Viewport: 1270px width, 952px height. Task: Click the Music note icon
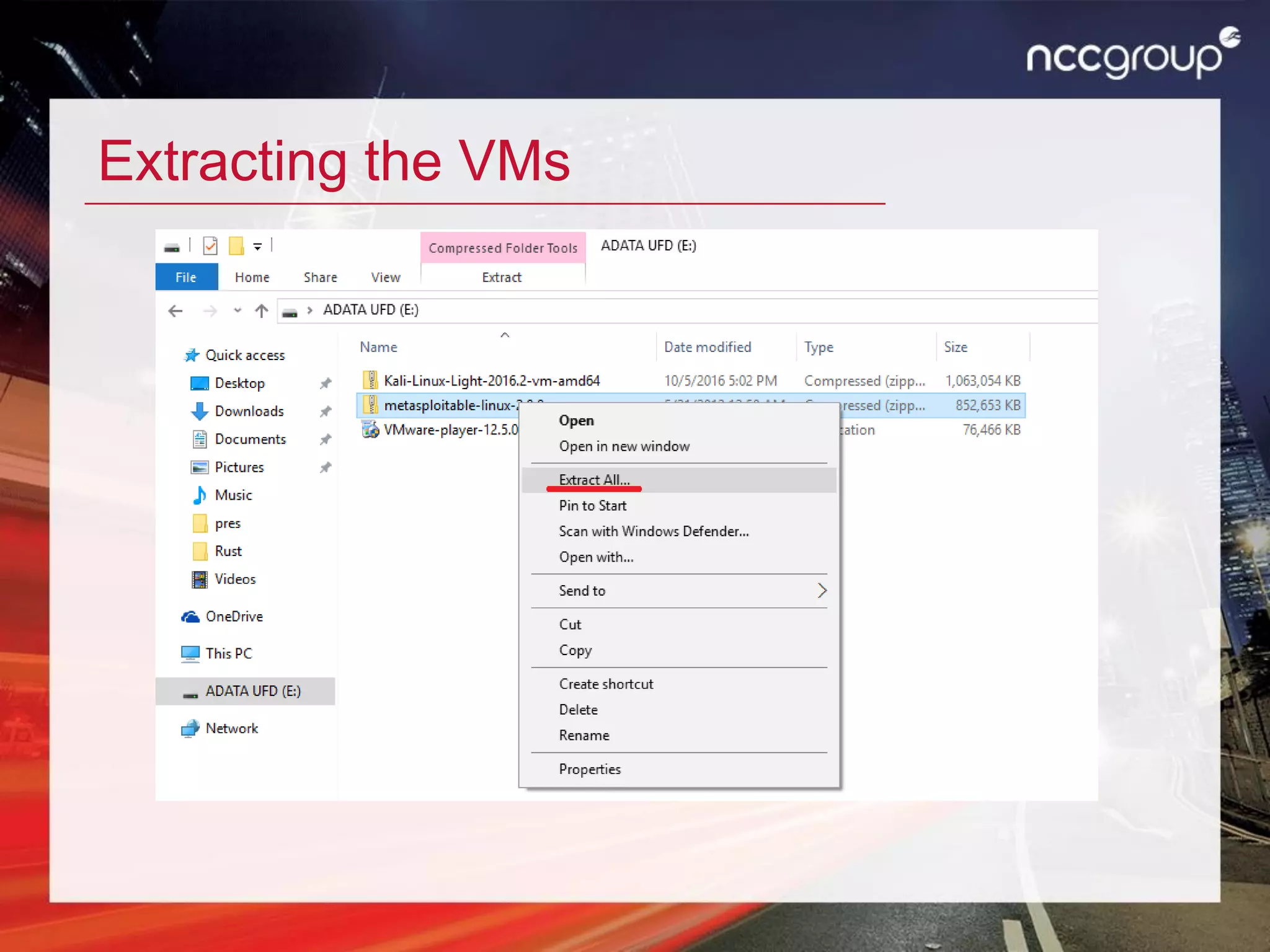[200, 495]
